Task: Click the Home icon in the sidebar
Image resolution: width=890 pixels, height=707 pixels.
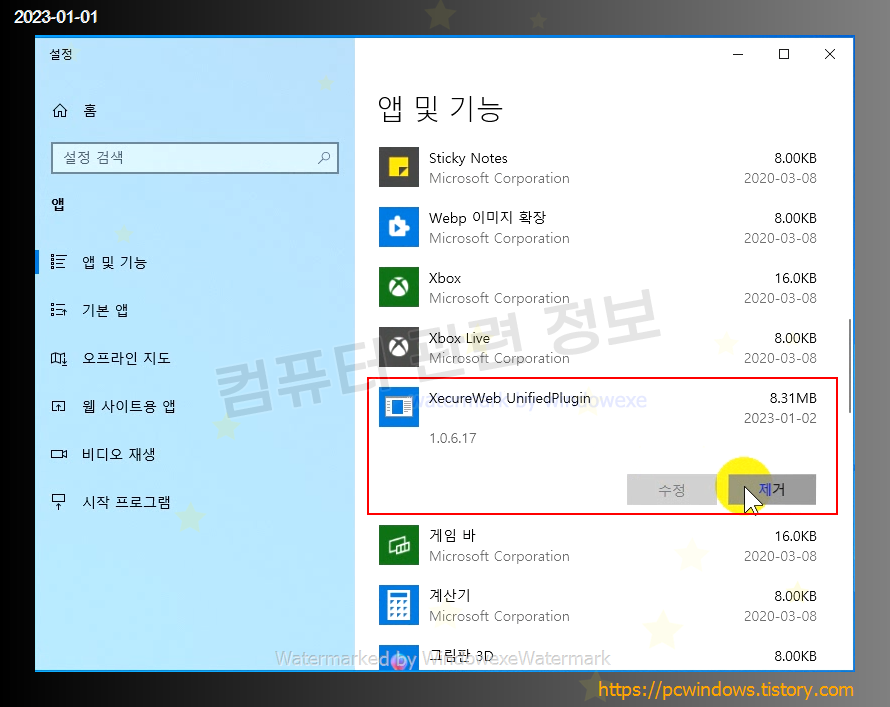Action: pos(60,111)
